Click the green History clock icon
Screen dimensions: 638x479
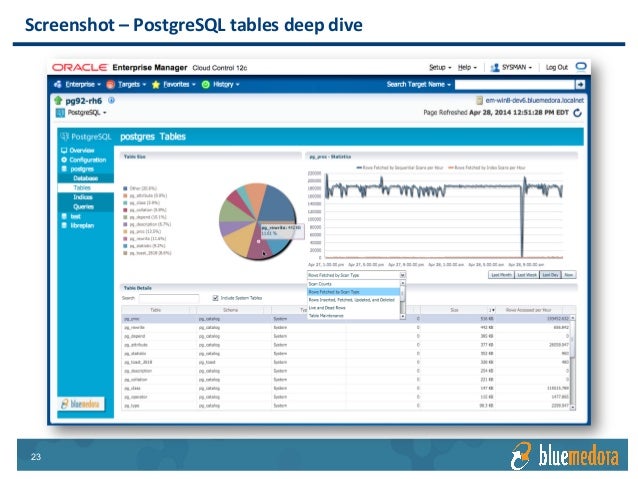point(205,84)
